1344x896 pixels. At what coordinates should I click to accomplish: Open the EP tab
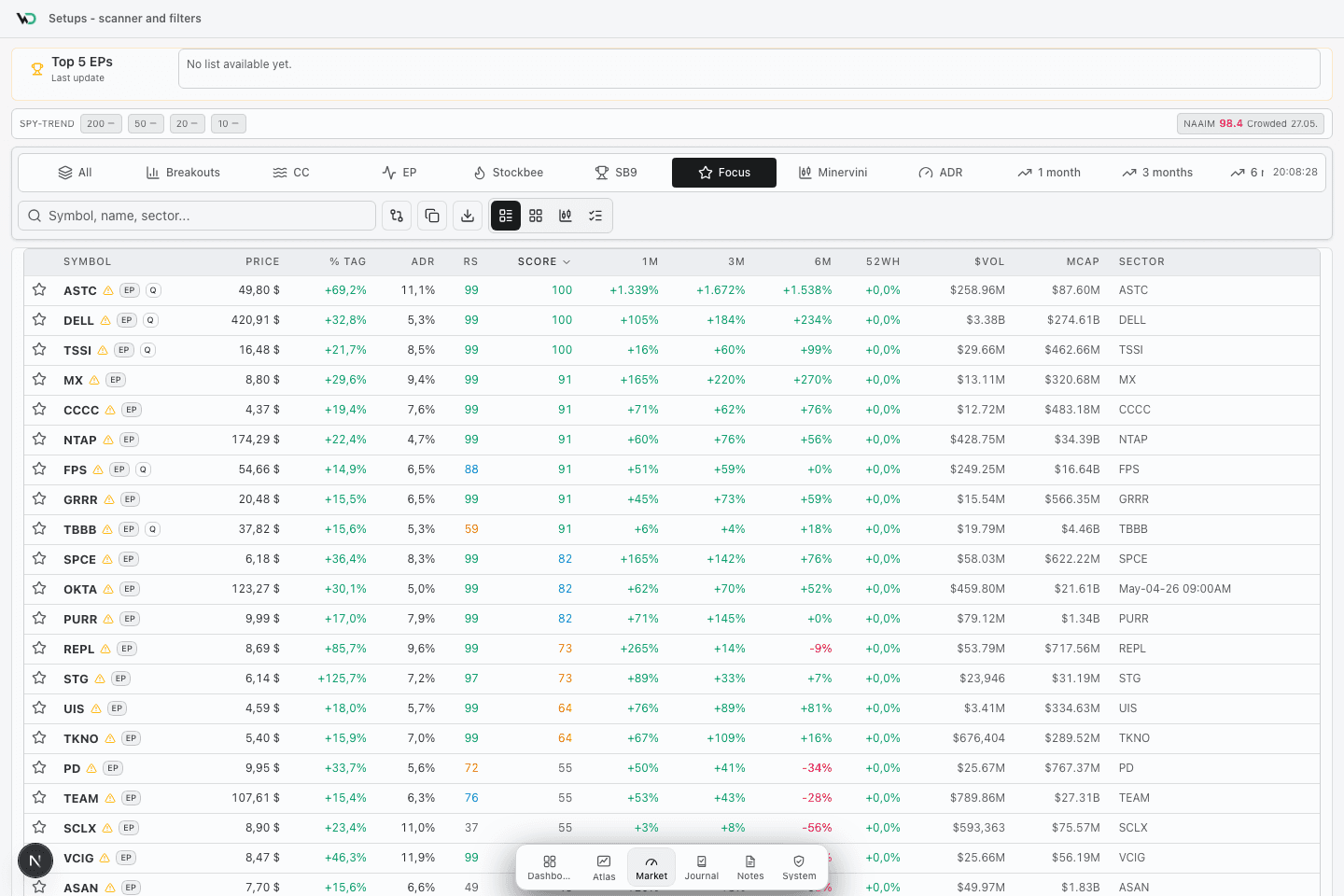click(x=399, y=173)
